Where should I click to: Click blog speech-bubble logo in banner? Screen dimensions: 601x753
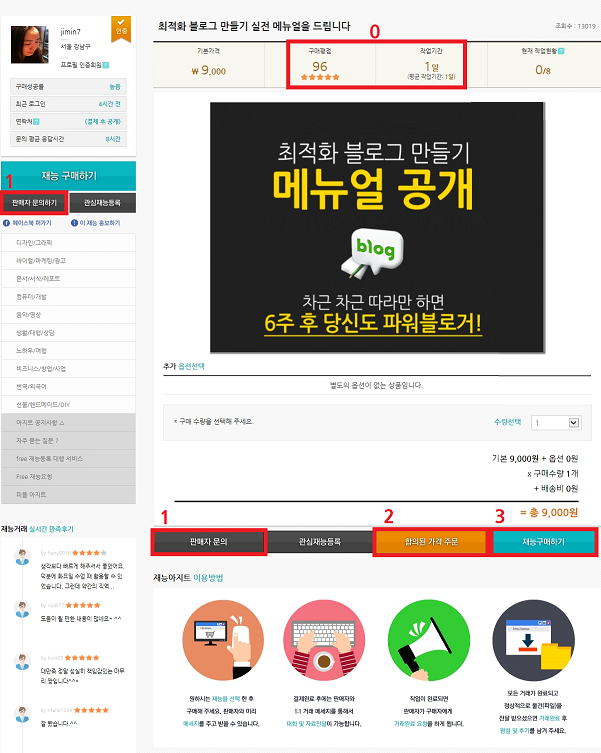click(x=374, y=253)
